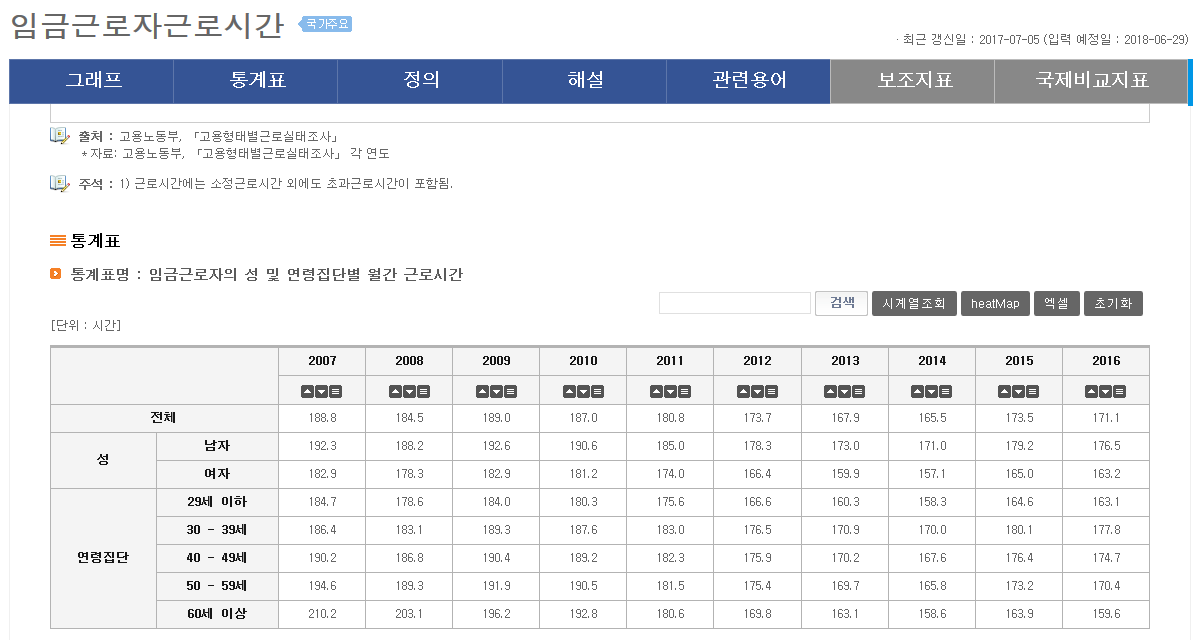Download table via 엑셀 button
Image resolution: width=1193 pixels, height=640 pixels.
[1056, 303]
